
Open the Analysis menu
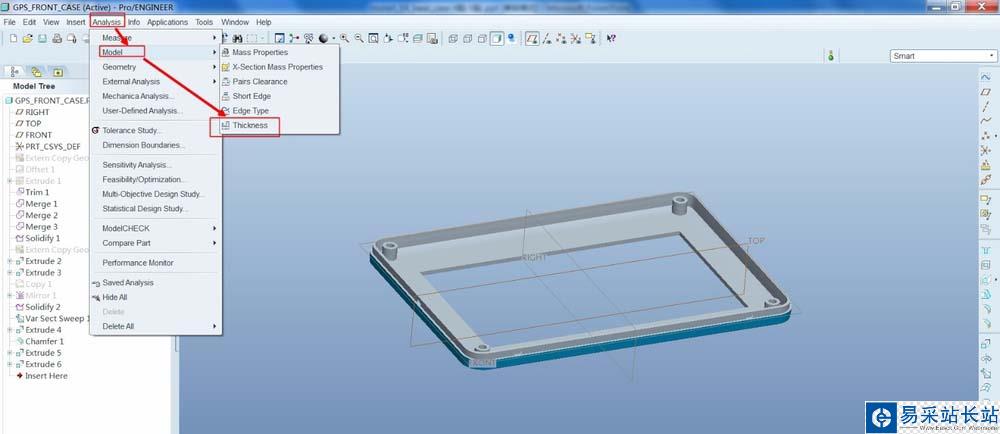pos(107,22)
